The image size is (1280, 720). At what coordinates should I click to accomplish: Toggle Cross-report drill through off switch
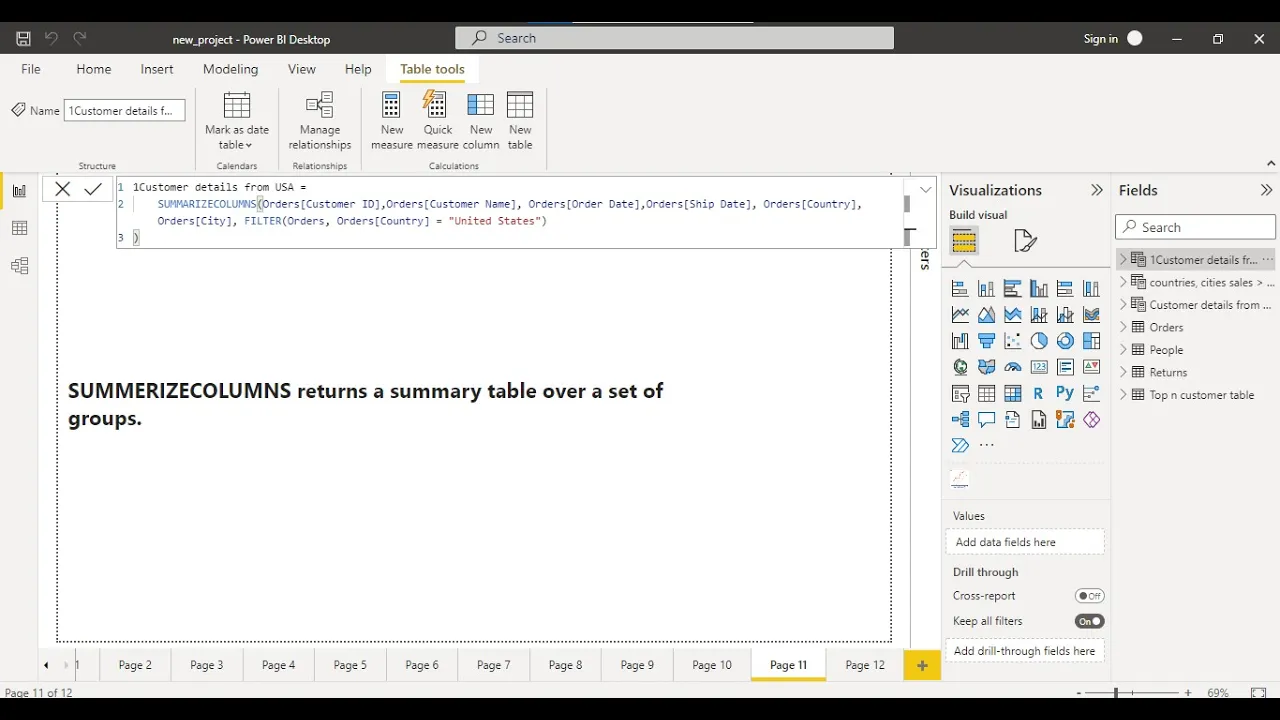[1089, 596]
